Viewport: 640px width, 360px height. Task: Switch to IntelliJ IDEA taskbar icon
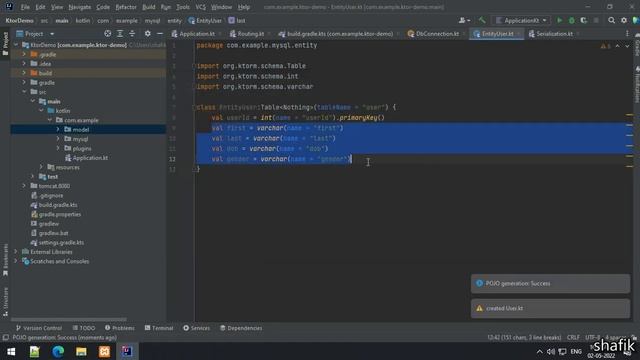[x=127, y=351]
